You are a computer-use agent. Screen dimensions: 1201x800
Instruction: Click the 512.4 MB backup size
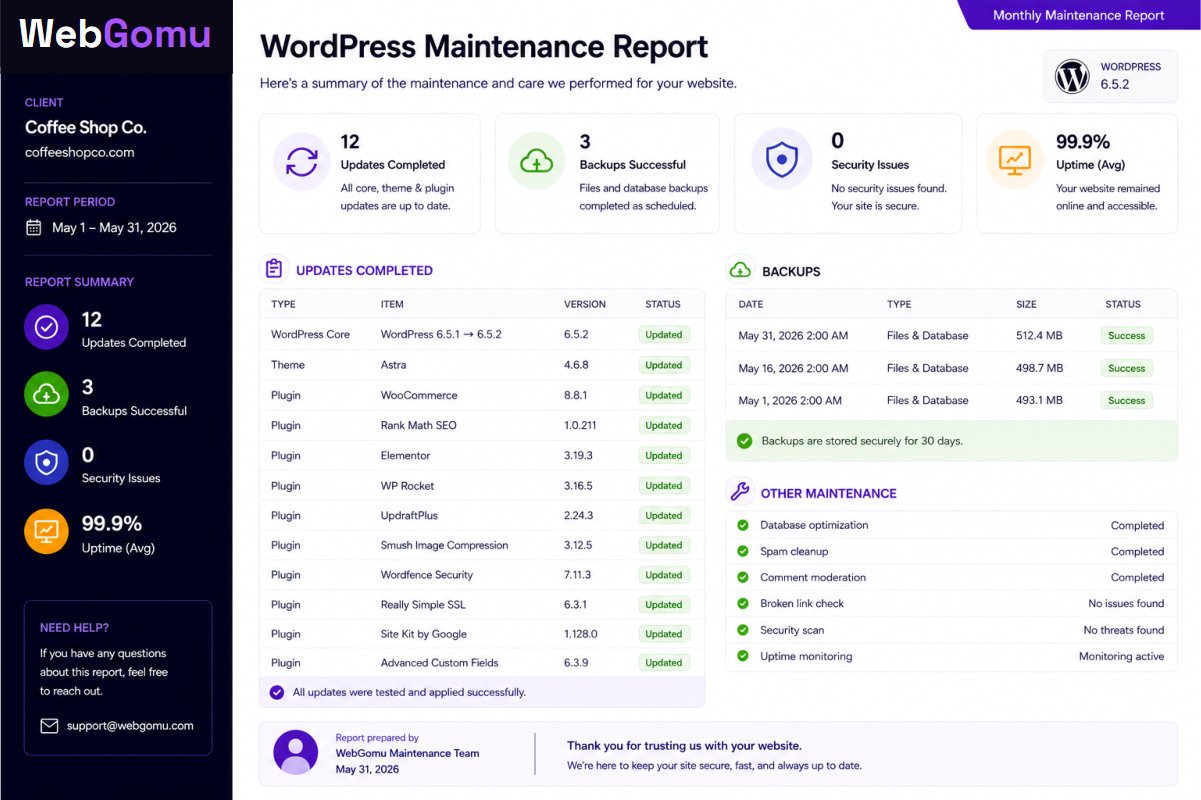tap(1039, 336)
